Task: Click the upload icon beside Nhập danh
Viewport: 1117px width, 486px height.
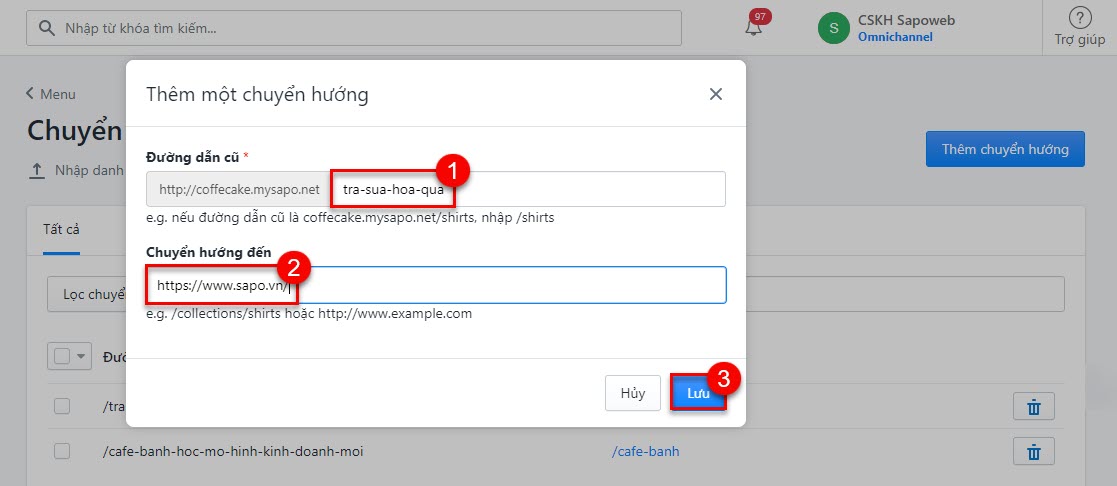Action: point(37,171)
